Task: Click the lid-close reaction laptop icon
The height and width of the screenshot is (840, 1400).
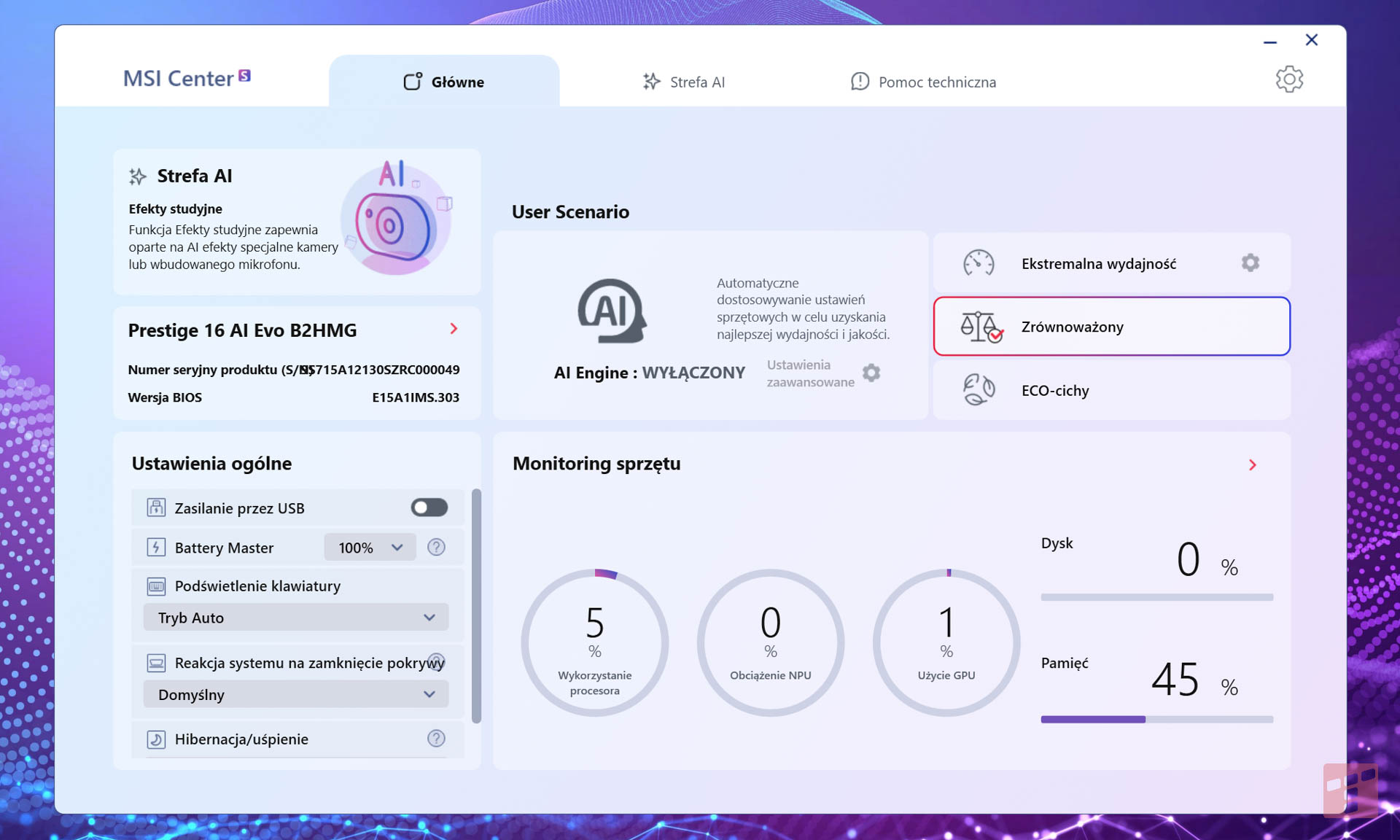Action: 156,663
